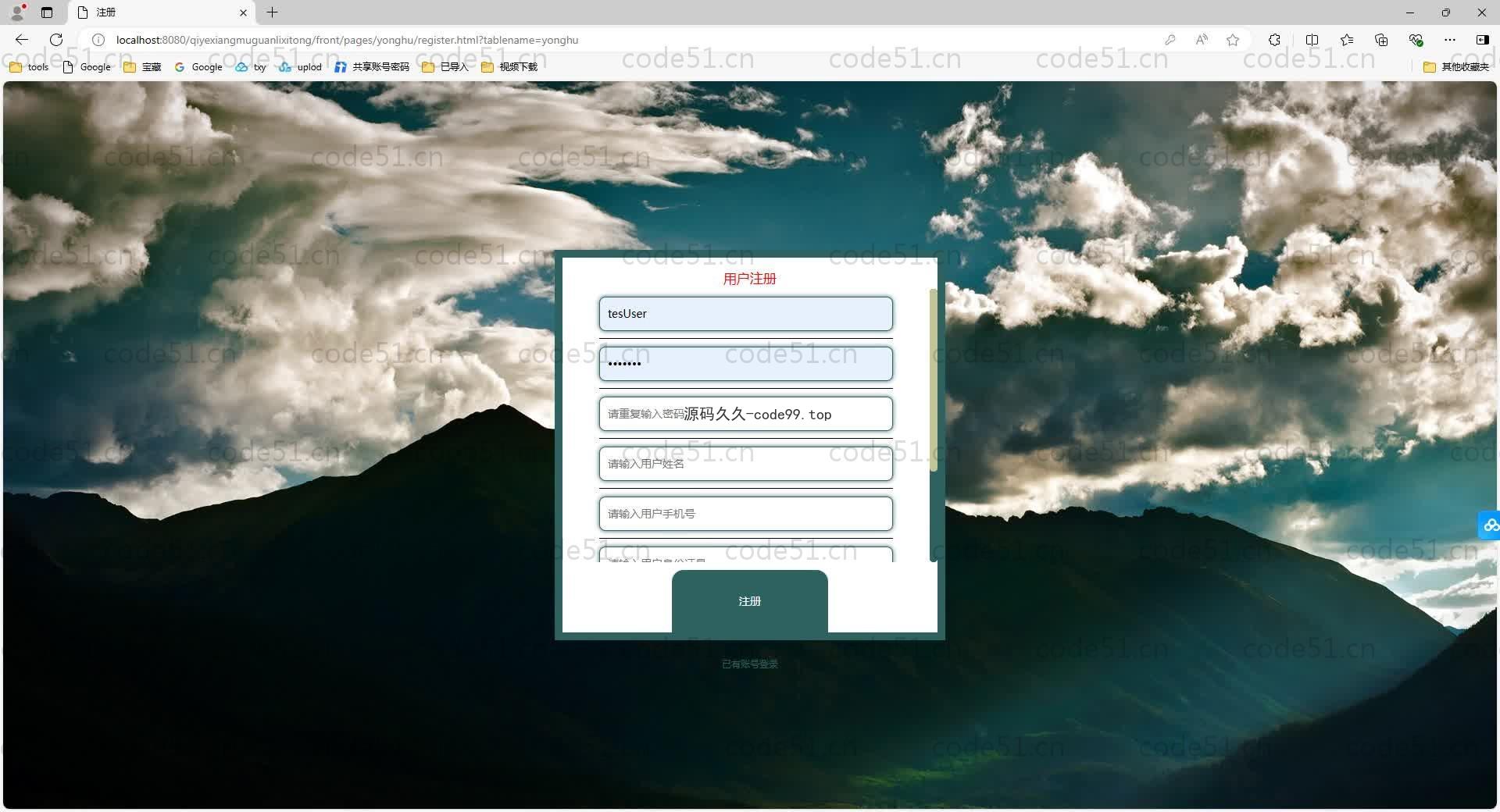Reload the current page
Screen dimensions: 1500x812
tap(56, 40)
